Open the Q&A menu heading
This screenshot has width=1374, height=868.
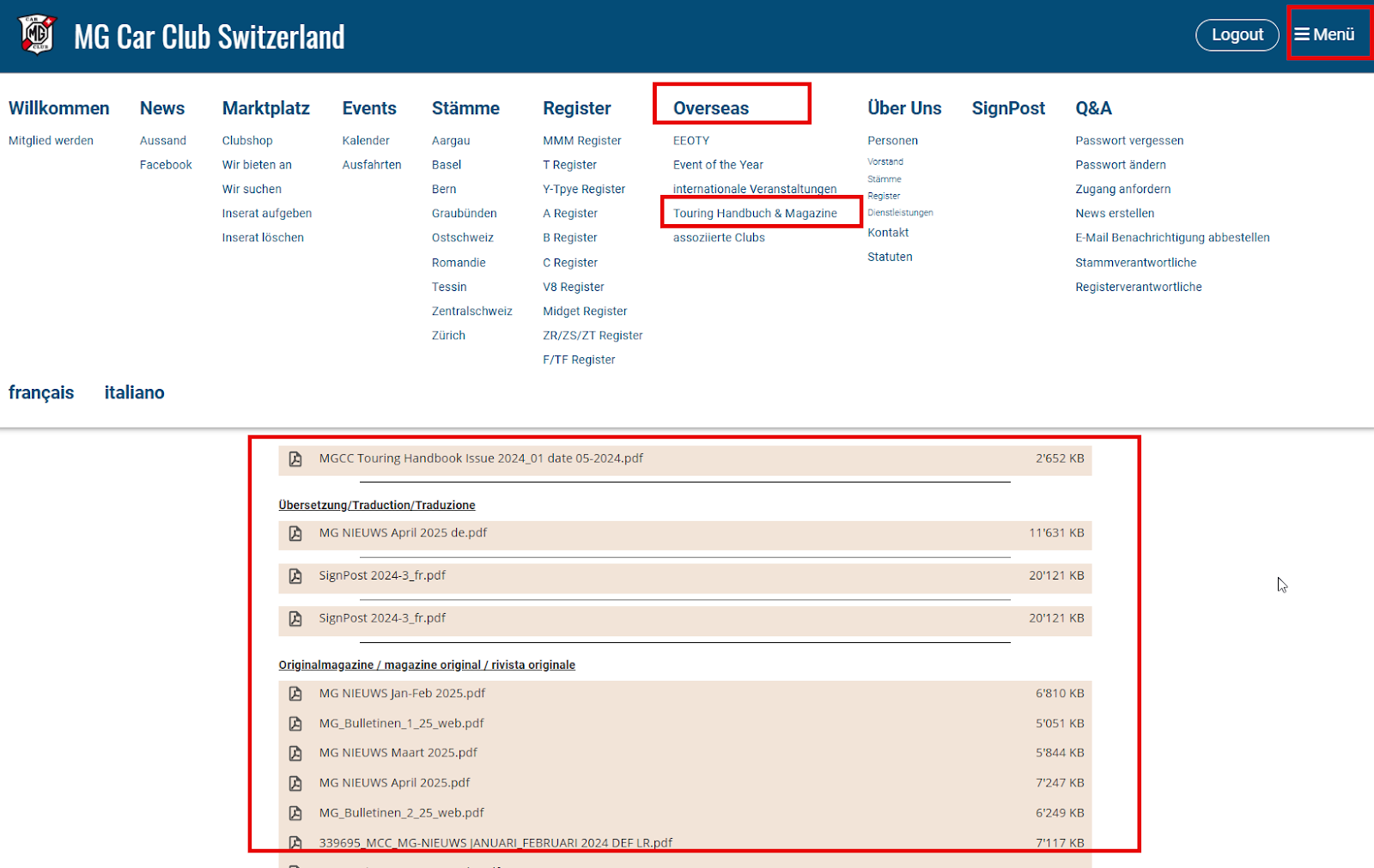pos(1094,108)
